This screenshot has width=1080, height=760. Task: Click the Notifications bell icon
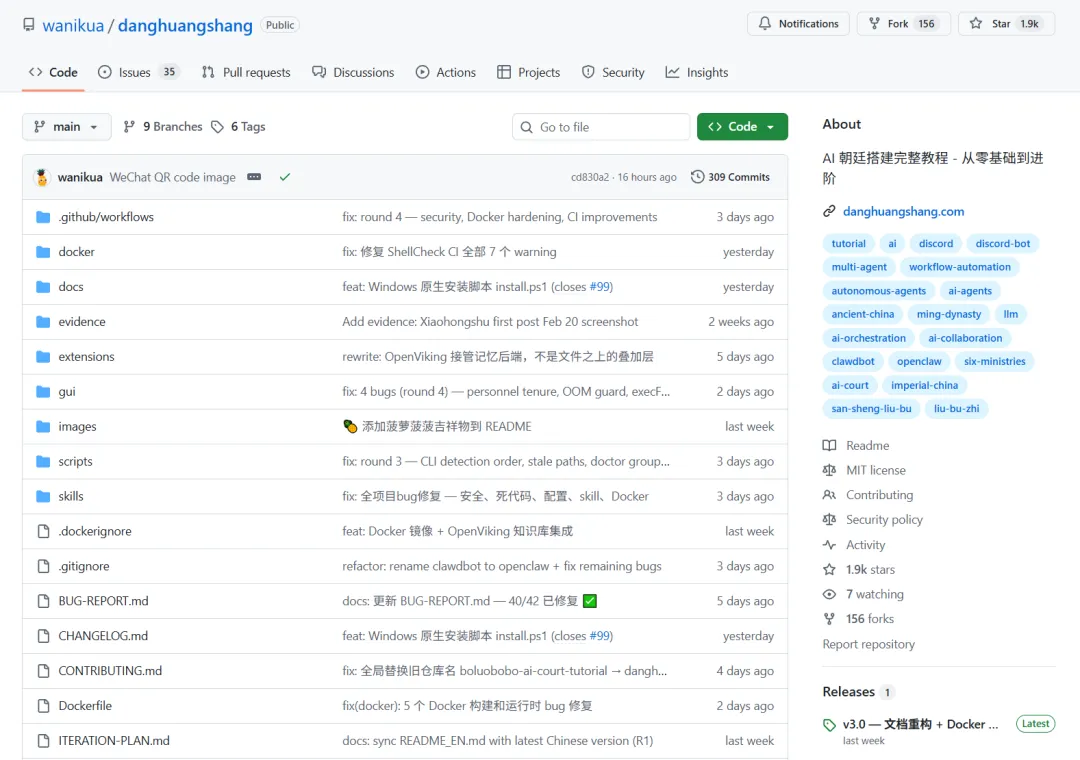point(765,23)
